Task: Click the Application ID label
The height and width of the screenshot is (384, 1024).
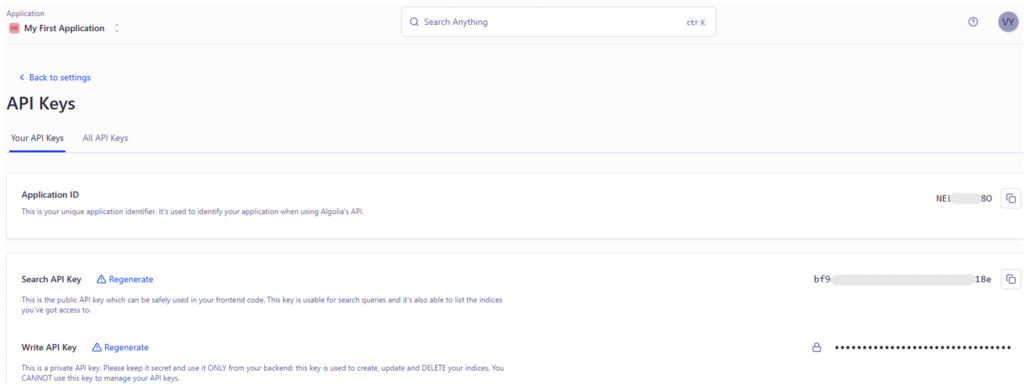Action: click(50, 195)
